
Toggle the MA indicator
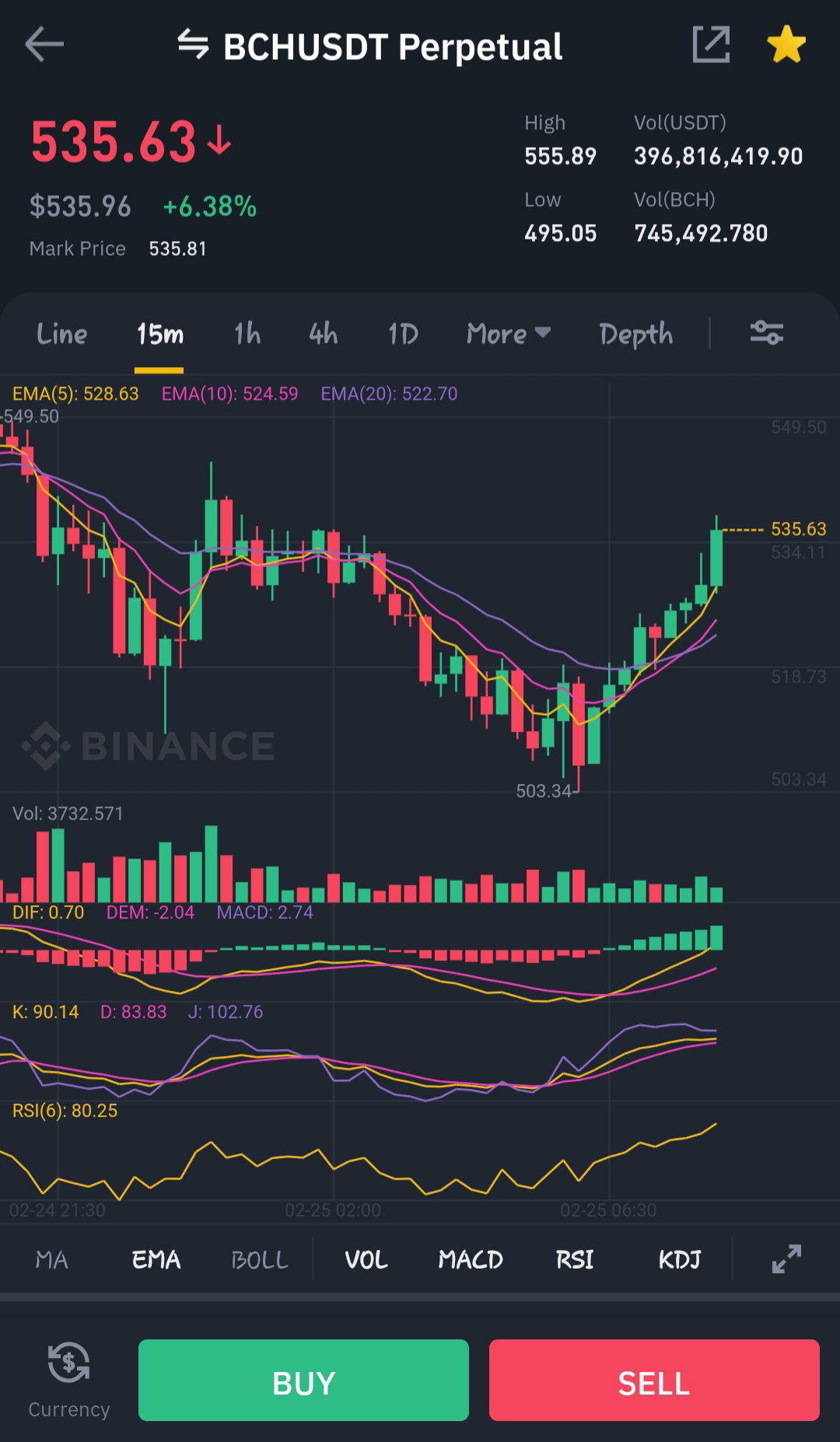pos(51,1259)
